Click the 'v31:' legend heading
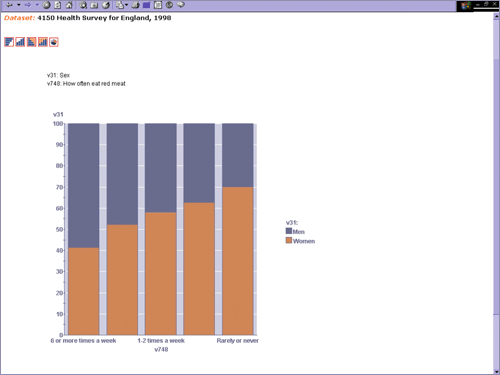500x375 pixels. 292,223
